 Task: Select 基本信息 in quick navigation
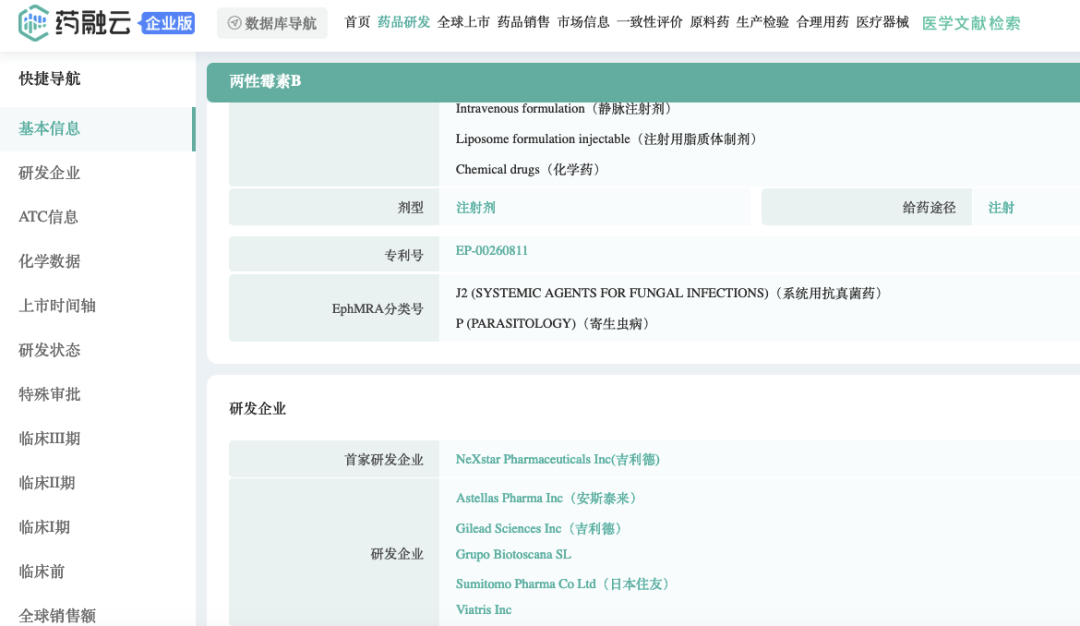[x=97, y=129]
